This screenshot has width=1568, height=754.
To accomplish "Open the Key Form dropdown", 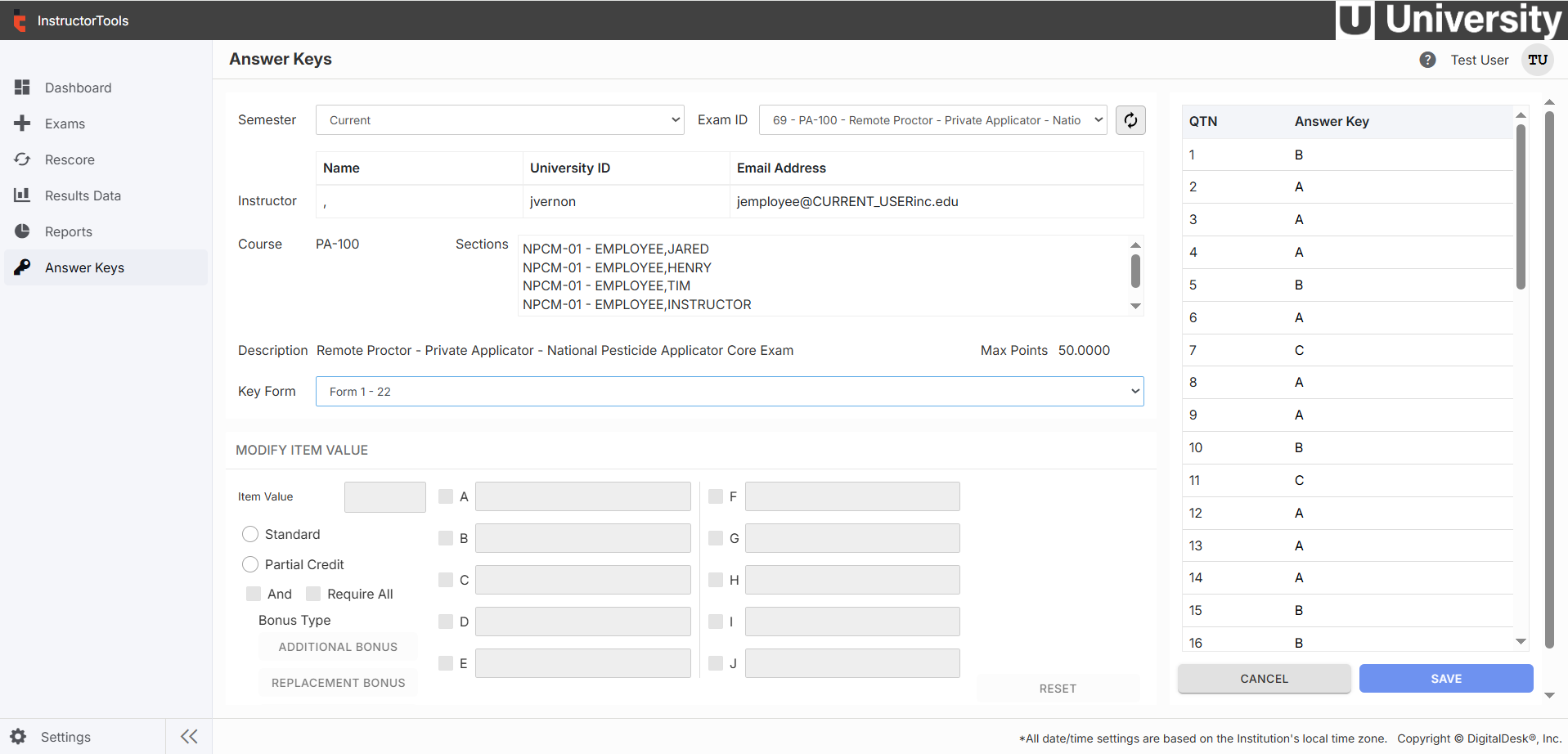I will (729, 392).
